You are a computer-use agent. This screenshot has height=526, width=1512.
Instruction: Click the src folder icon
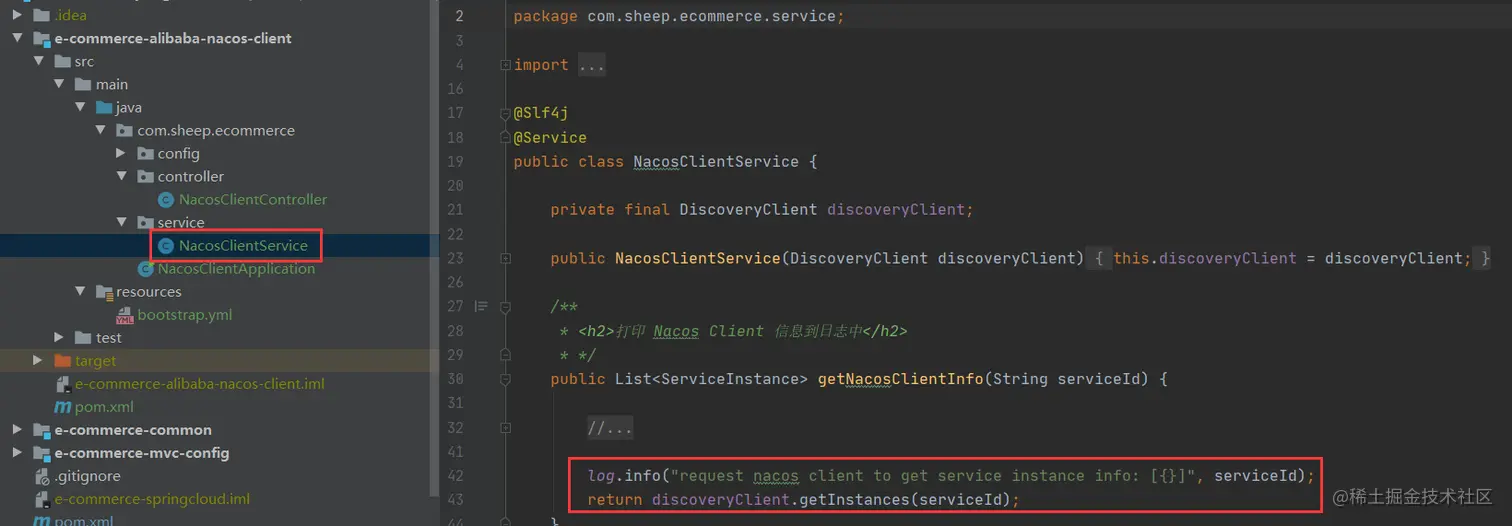point(62,61)
